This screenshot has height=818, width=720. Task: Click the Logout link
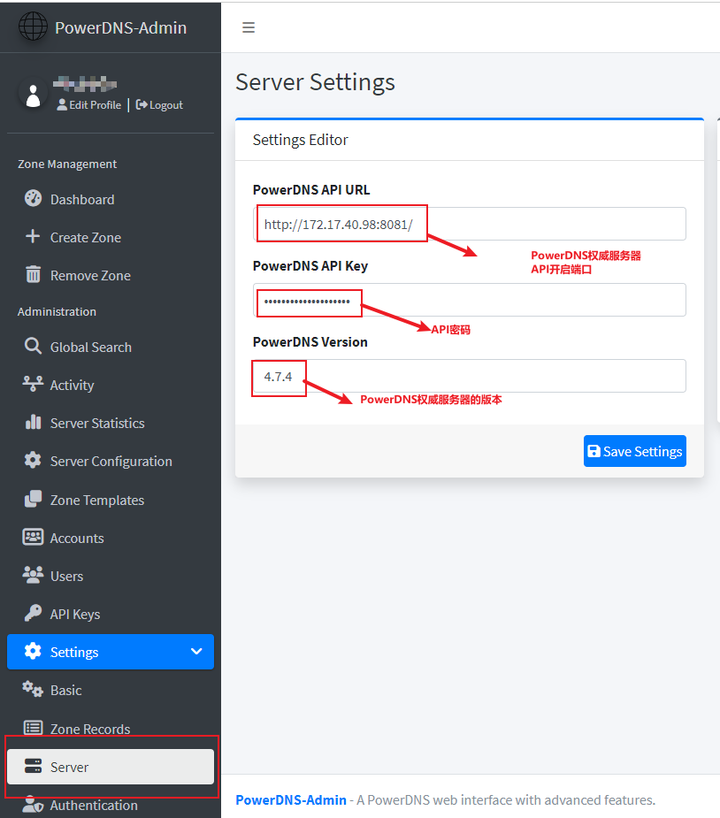tap(159, 105)
